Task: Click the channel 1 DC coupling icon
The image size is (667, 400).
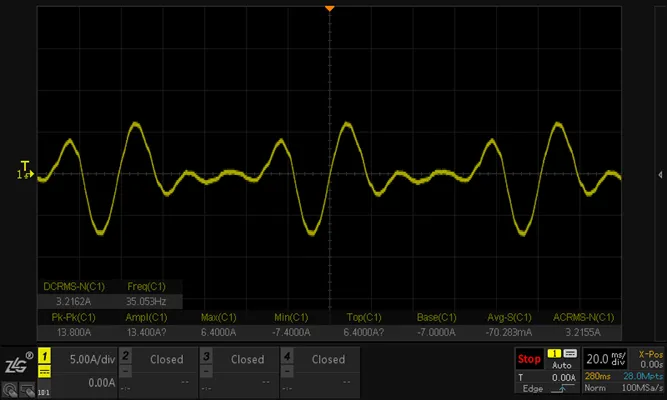Action: click(x=45, y=372)
